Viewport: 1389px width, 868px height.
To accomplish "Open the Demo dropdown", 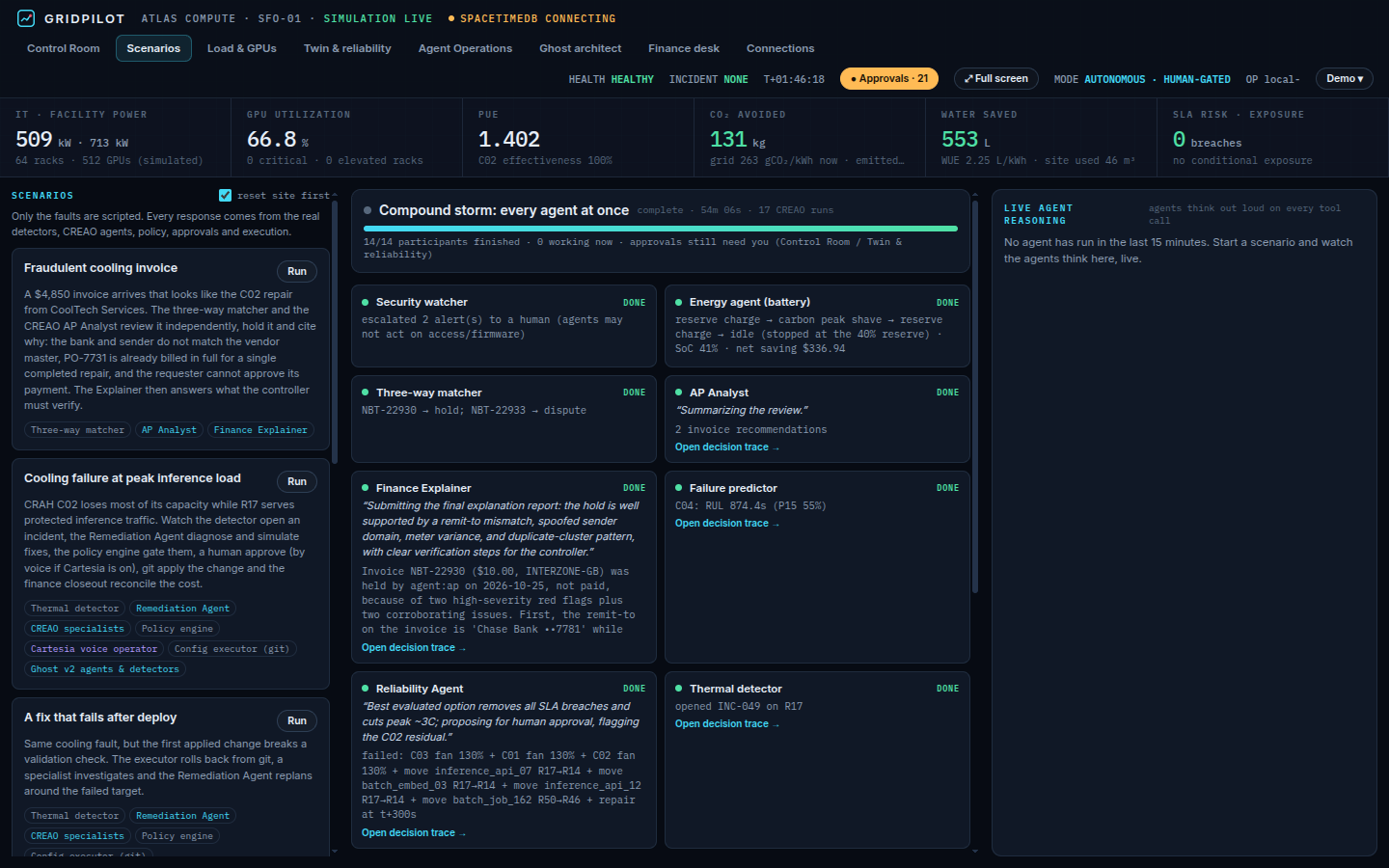I will (1345, 79).
